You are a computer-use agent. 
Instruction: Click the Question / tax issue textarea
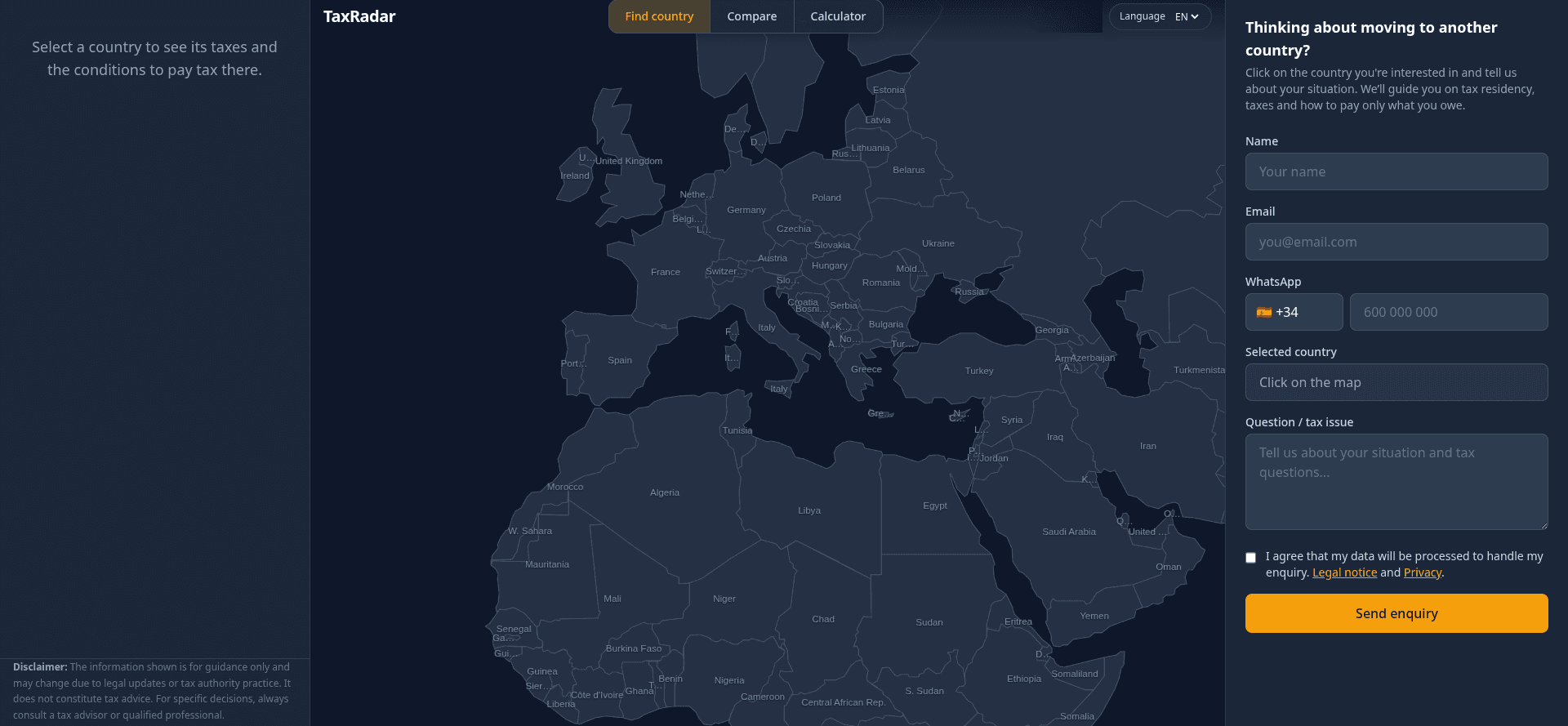click(1396, 482)
